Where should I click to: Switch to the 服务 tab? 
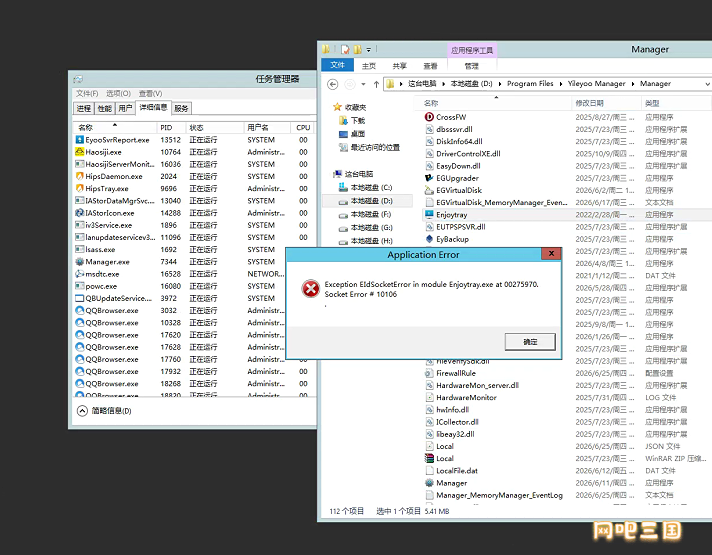181,109
